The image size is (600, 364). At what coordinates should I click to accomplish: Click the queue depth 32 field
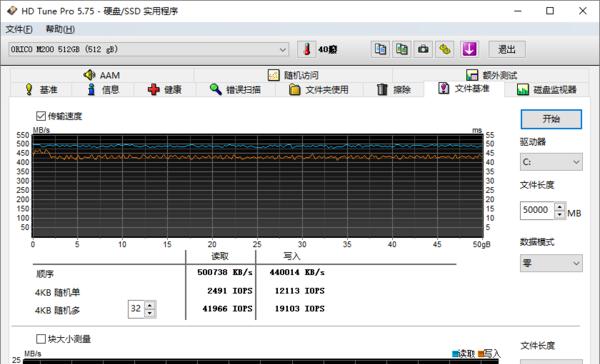(x=136, y=309)
